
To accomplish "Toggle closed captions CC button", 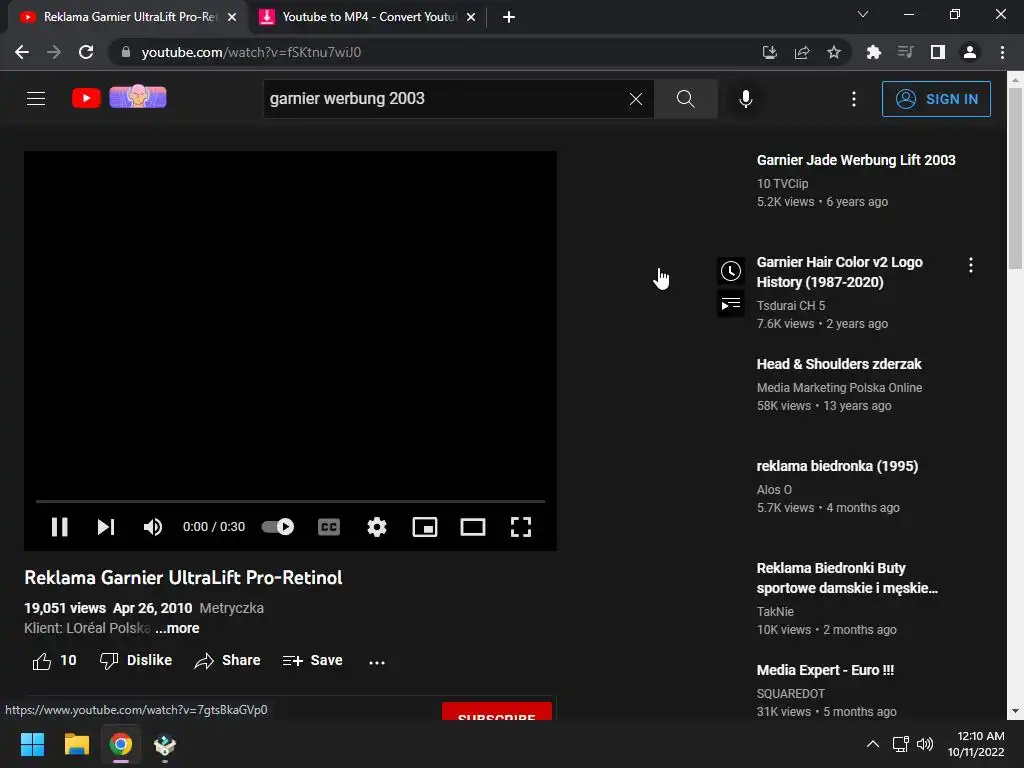I will point(328,527).
